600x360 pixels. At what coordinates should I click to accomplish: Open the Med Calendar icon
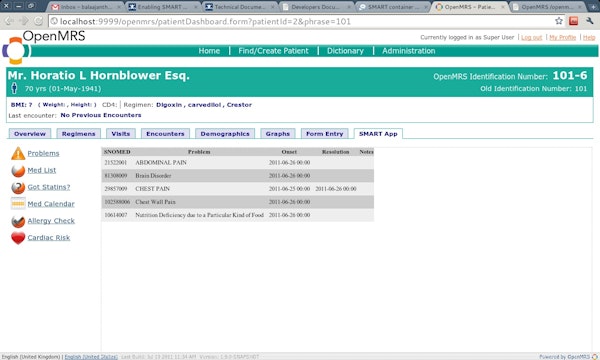(x=18, y=204)
